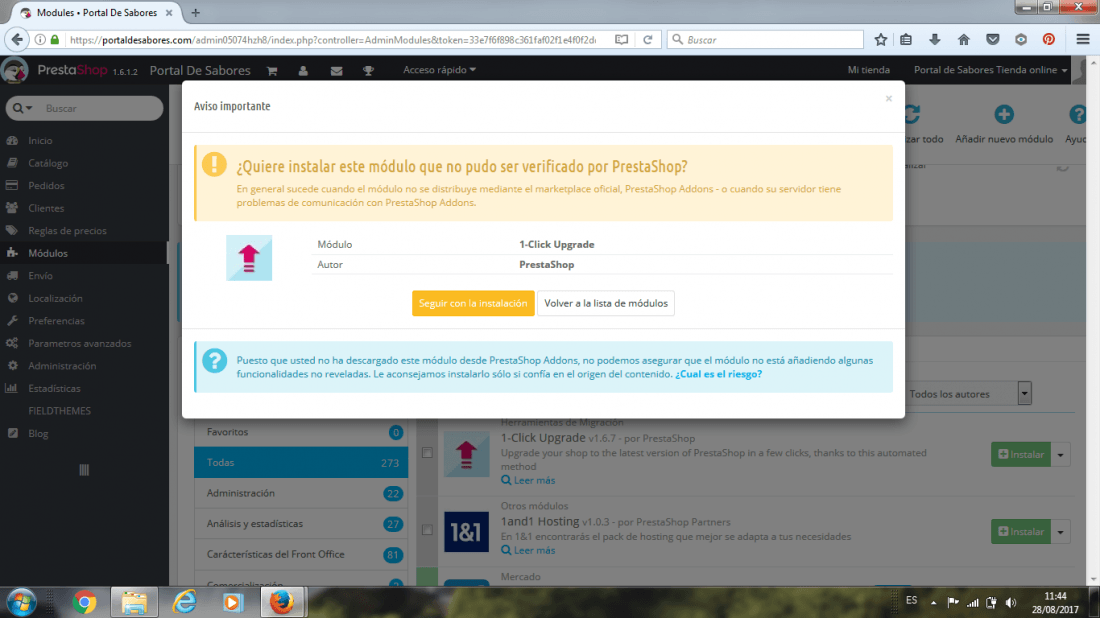The image size is (1100, 618).
Task: Reload the page with the refresh icon
Action: (648, 40)
